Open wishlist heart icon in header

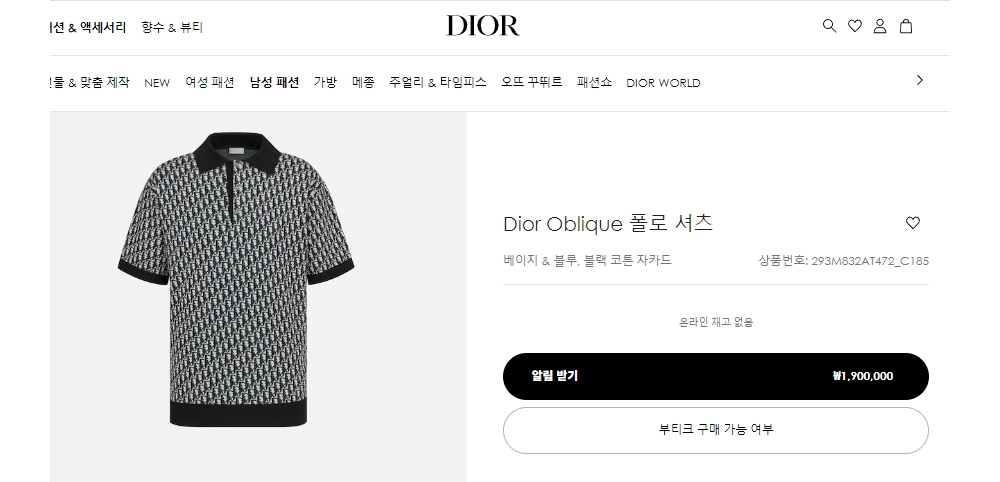[x=855, y=26]
